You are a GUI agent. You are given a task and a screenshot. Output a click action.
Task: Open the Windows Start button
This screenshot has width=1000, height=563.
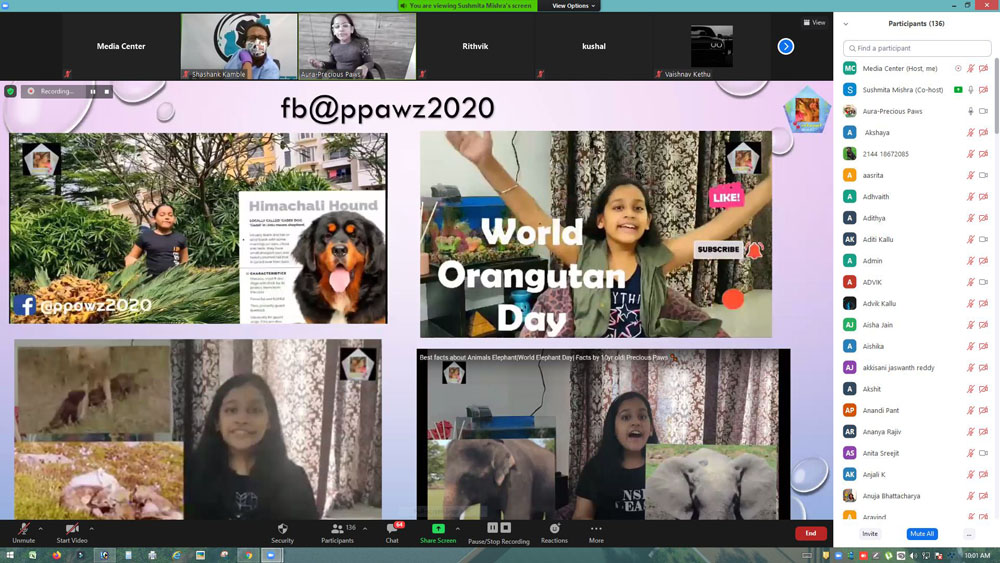[10, 555]
